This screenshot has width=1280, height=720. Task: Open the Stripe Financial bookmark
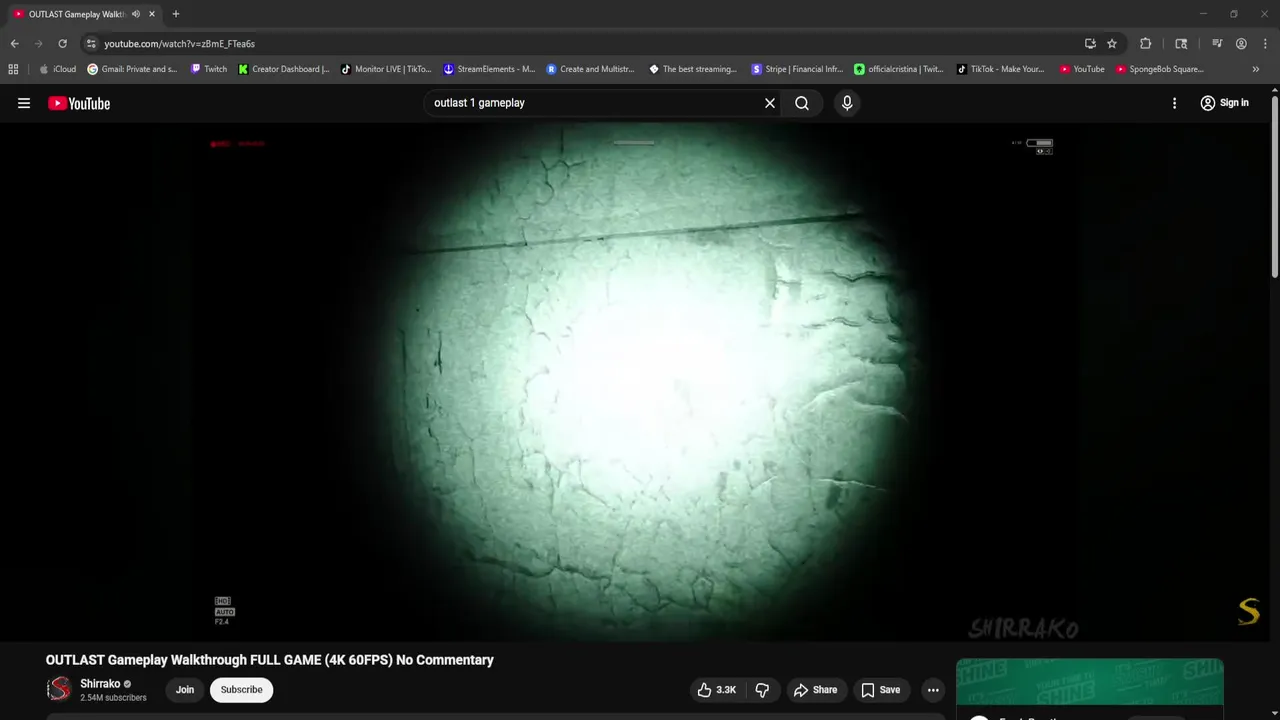(x=797, y=69)
